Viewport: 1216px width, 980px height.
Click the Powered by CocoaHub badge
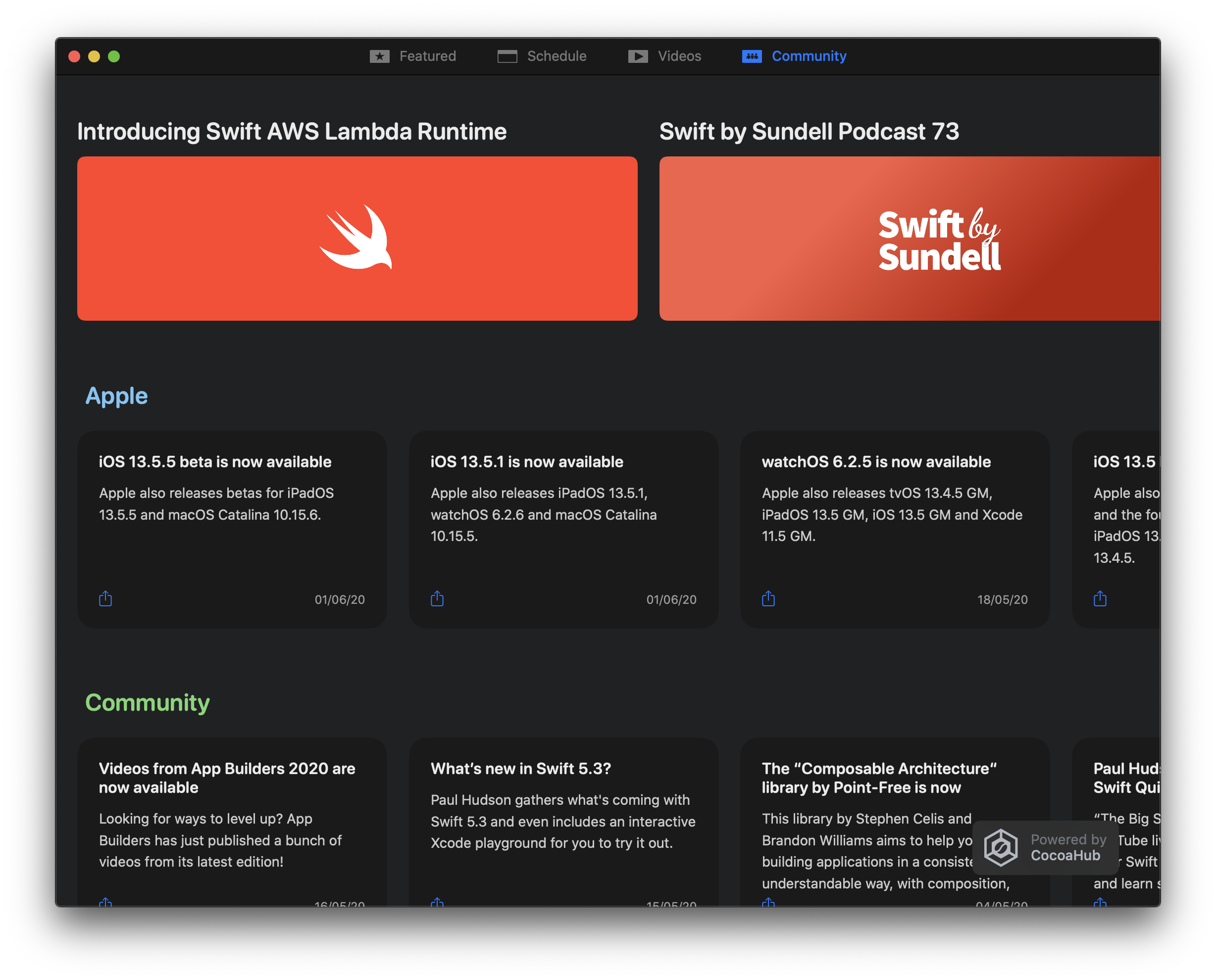coord(1065,847)
